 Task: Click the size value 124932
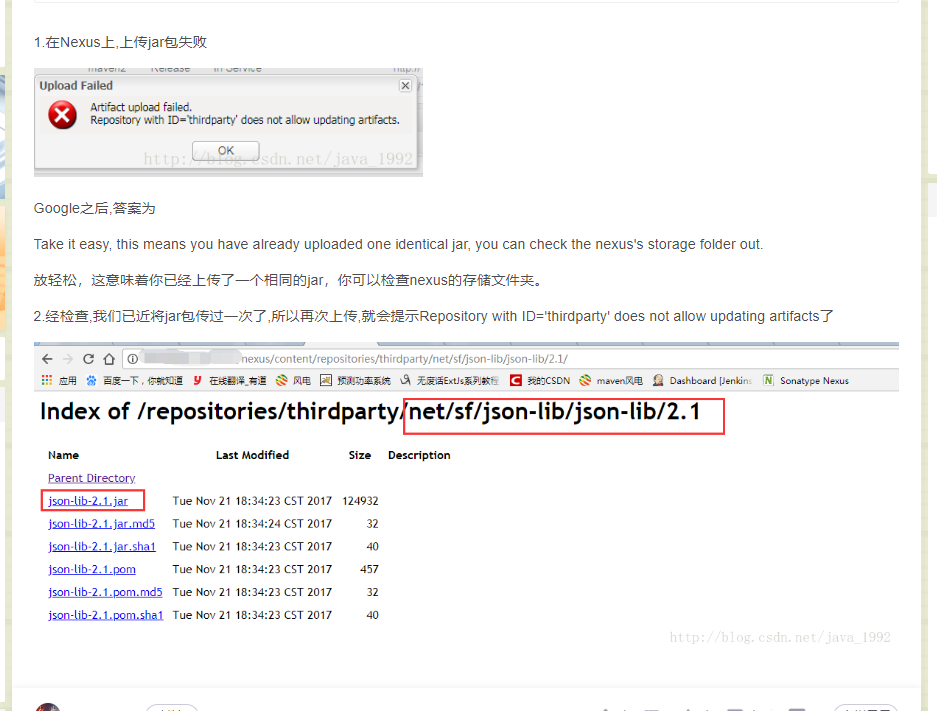pos(360,501)
